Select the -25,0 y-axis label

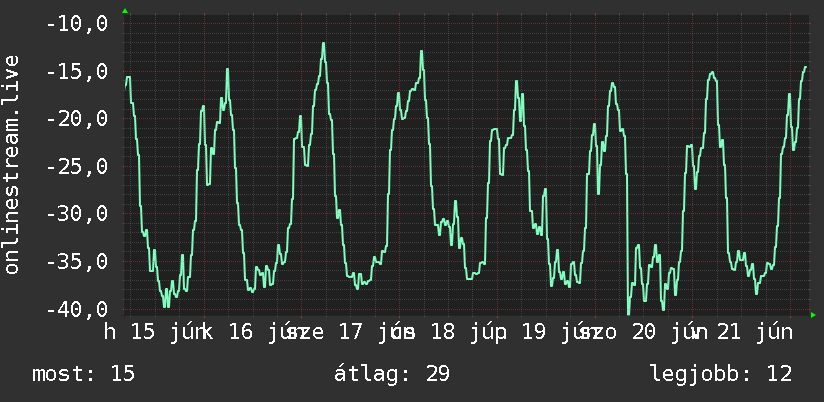coord(77,167)
